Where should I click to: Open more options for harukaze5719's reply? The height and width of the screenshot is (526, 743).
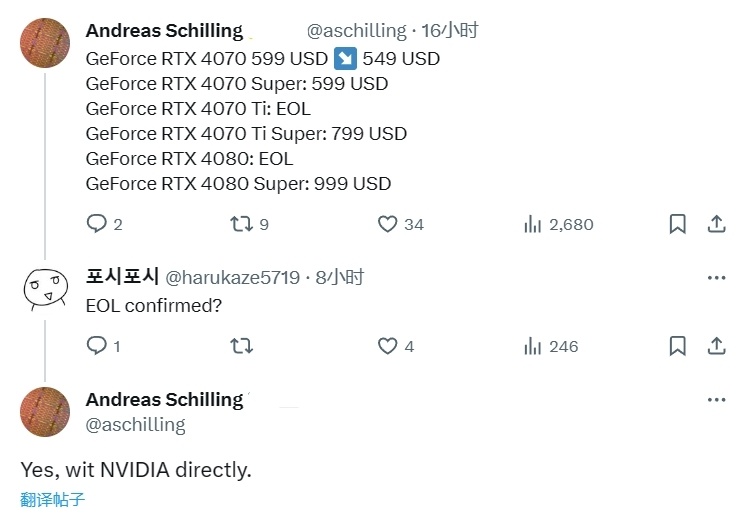point(716,277)
